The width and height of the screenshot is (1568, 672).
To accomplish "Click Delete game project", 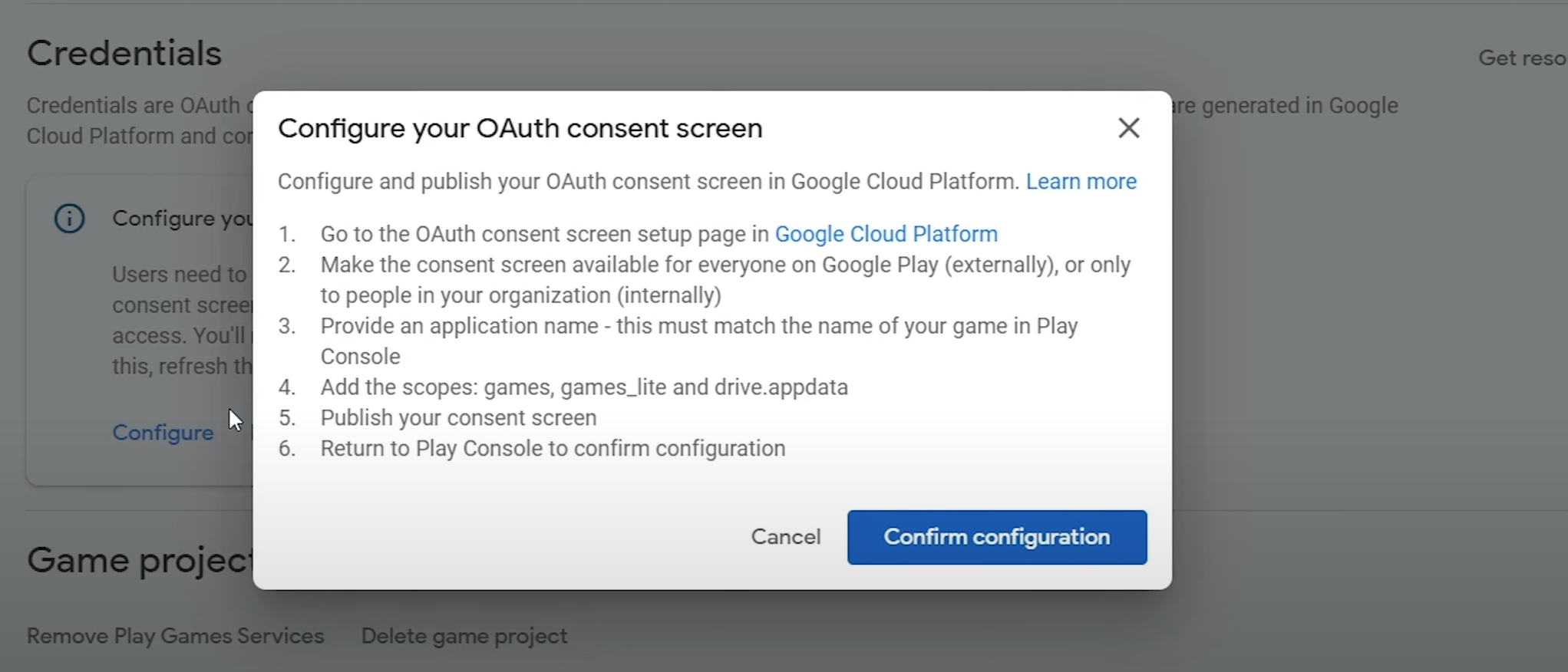I will [464, 636].
